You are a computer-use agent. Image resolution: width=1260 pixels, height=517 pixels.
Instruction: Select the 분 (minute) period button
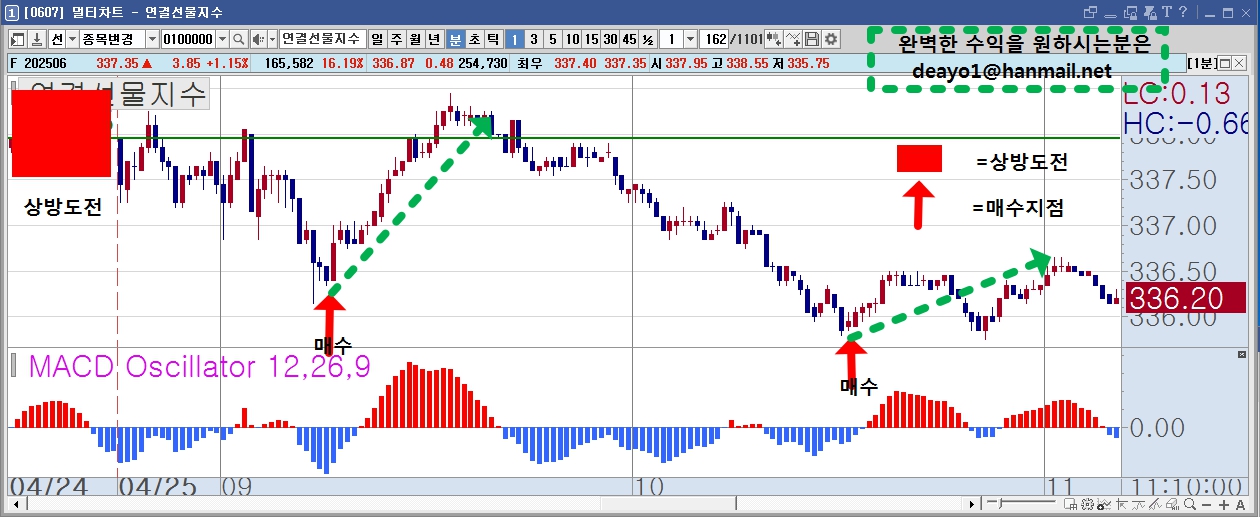click(455, 39)
